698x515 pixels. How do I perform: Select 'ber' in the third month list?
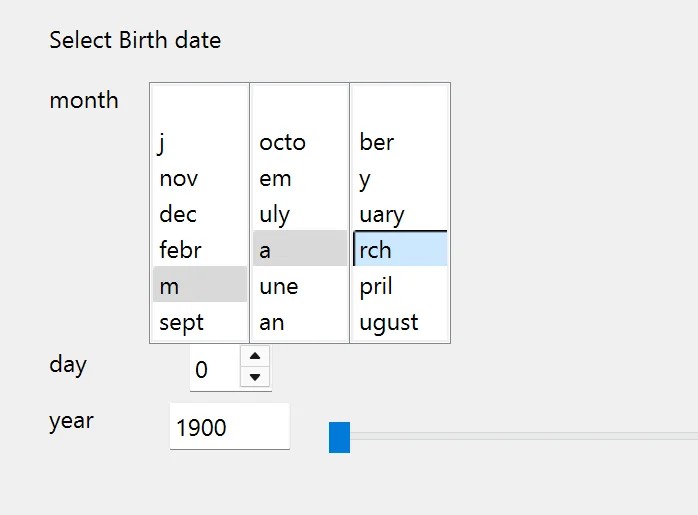(x=399, y=143)
